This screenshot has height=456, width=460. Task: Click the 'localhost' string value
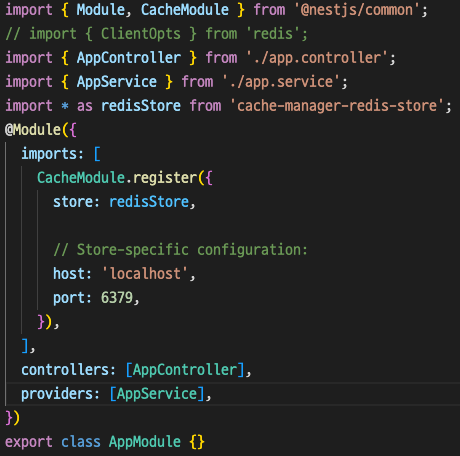(145, 274)
